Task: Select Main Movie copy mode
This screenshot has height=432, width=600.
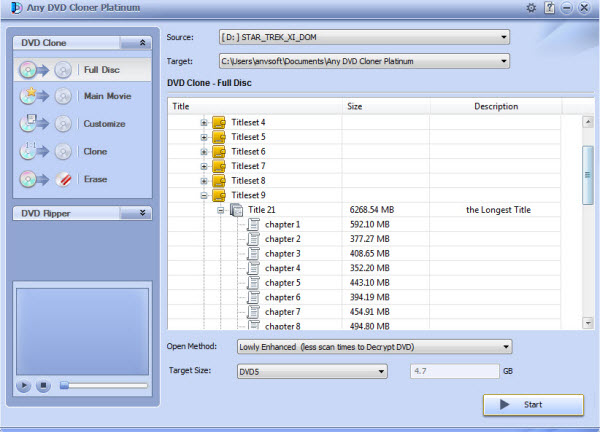Action: coord(82,96)
